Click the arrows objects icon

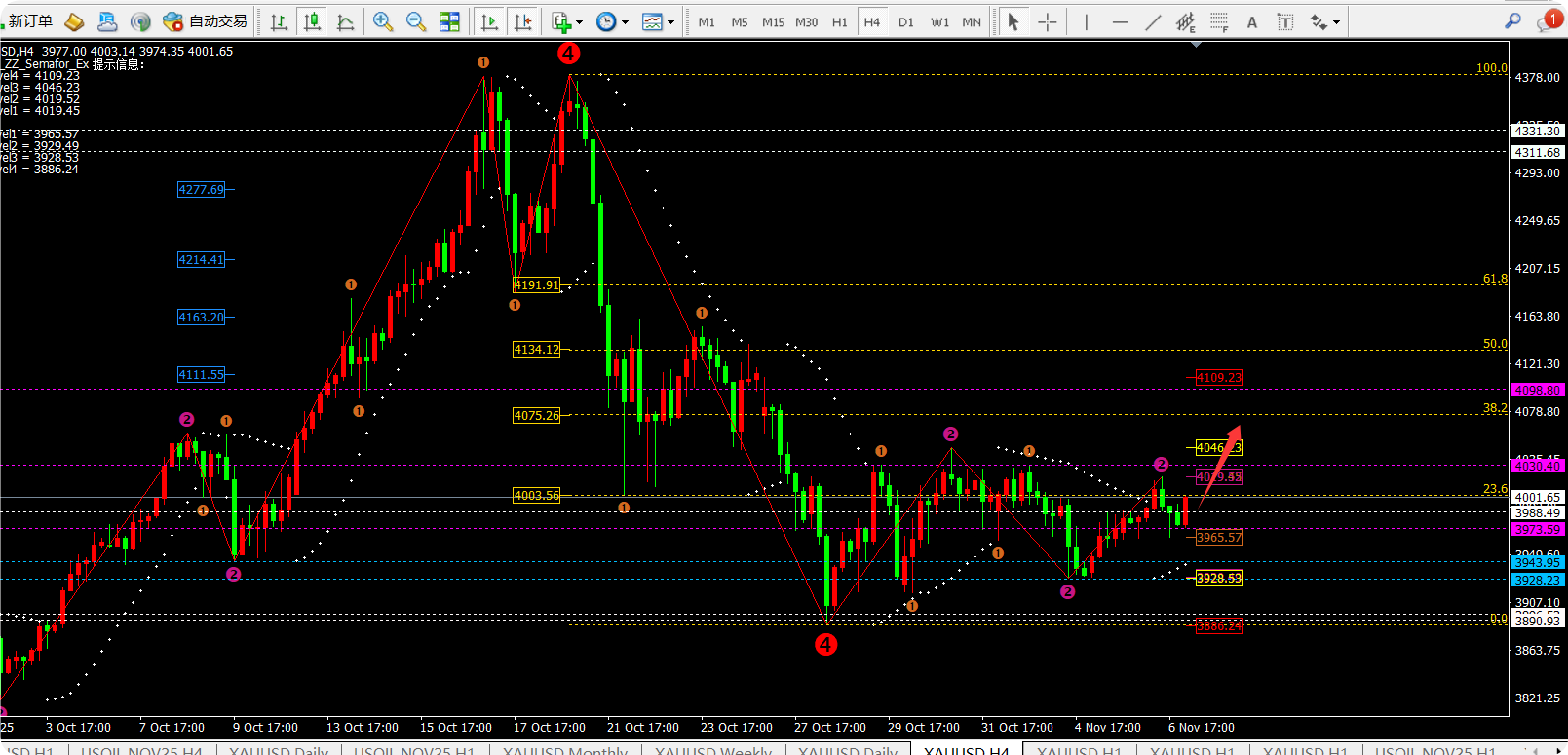coord(1319,21)
